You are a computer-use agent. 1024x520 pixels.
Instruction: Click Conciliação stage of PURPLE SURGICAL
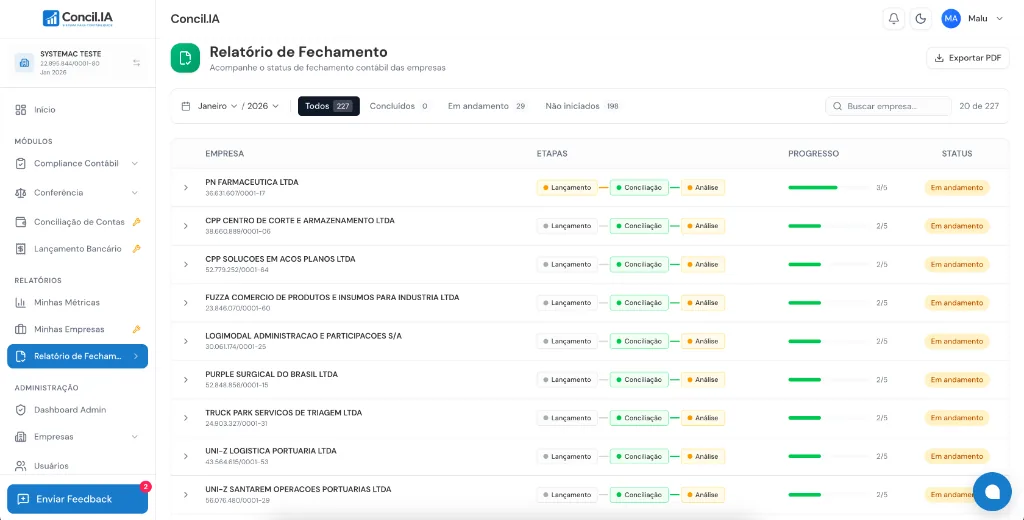click(639, 380)
